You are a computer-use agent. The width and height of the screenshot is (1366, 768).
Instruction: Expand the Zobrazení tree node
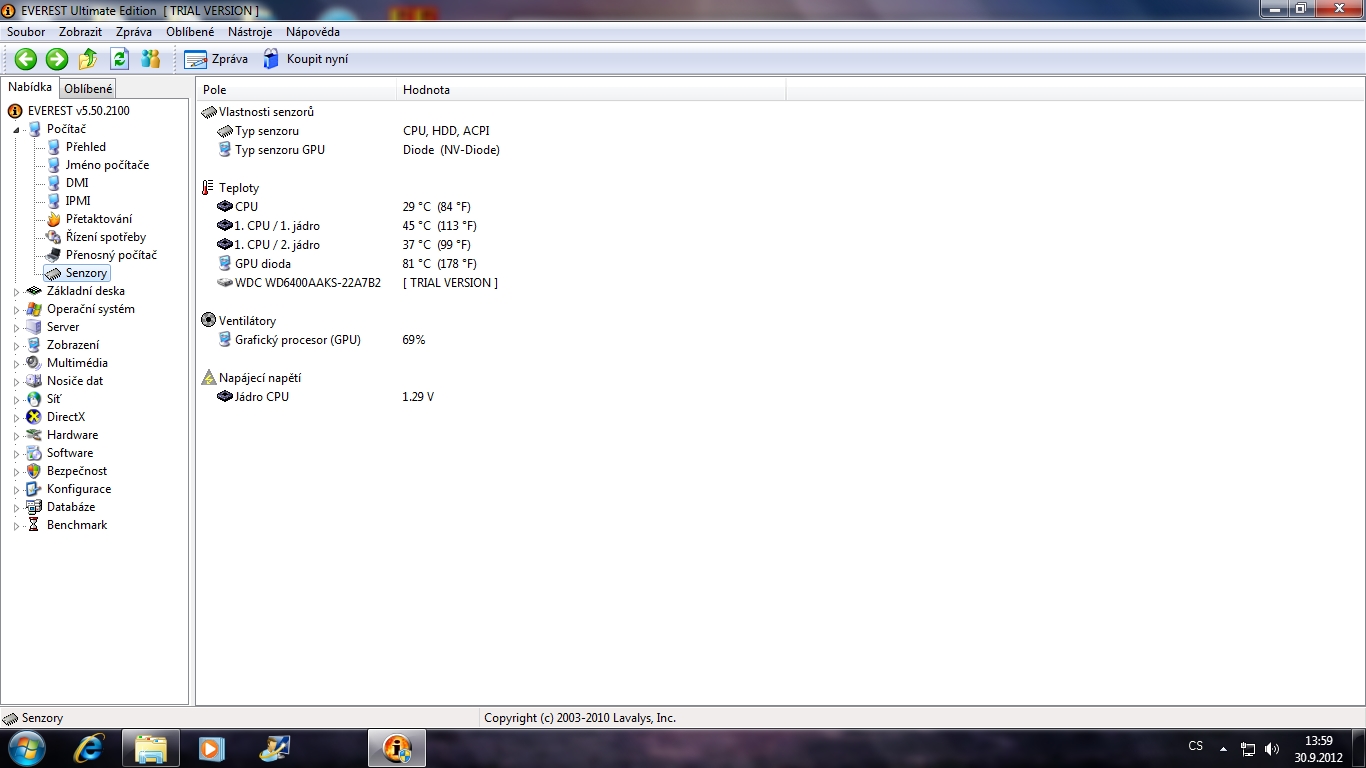pyautogui.click(x=16, y=345)
